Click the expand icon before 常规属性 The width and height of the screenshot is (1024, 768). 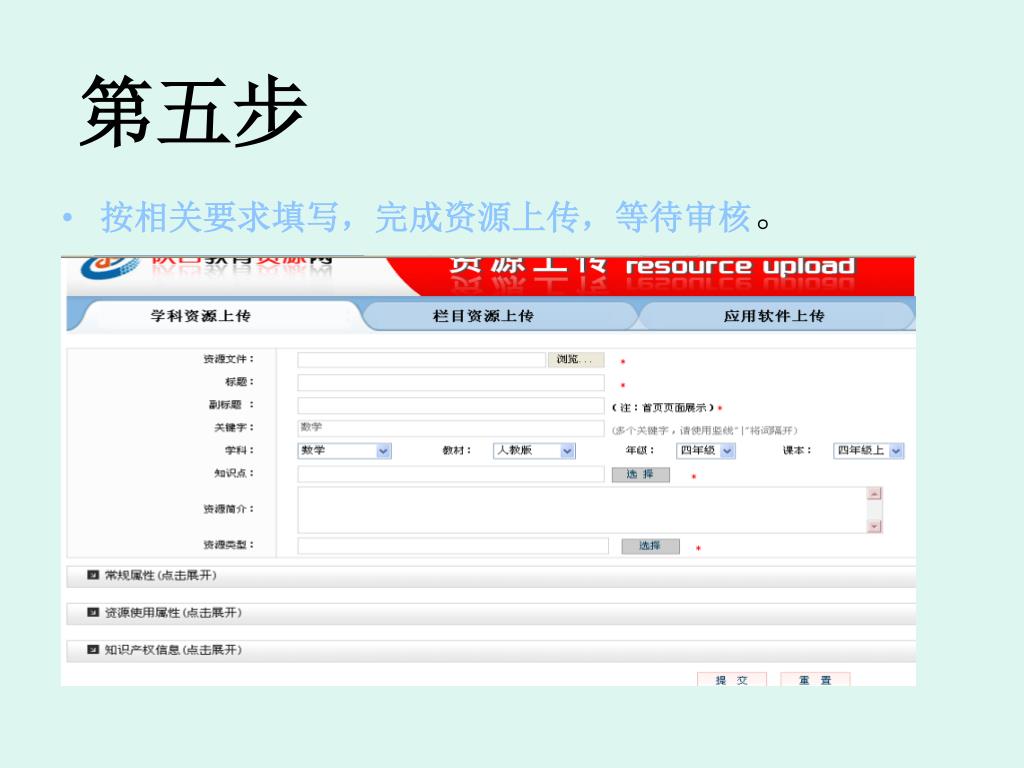tap(93, 575)
